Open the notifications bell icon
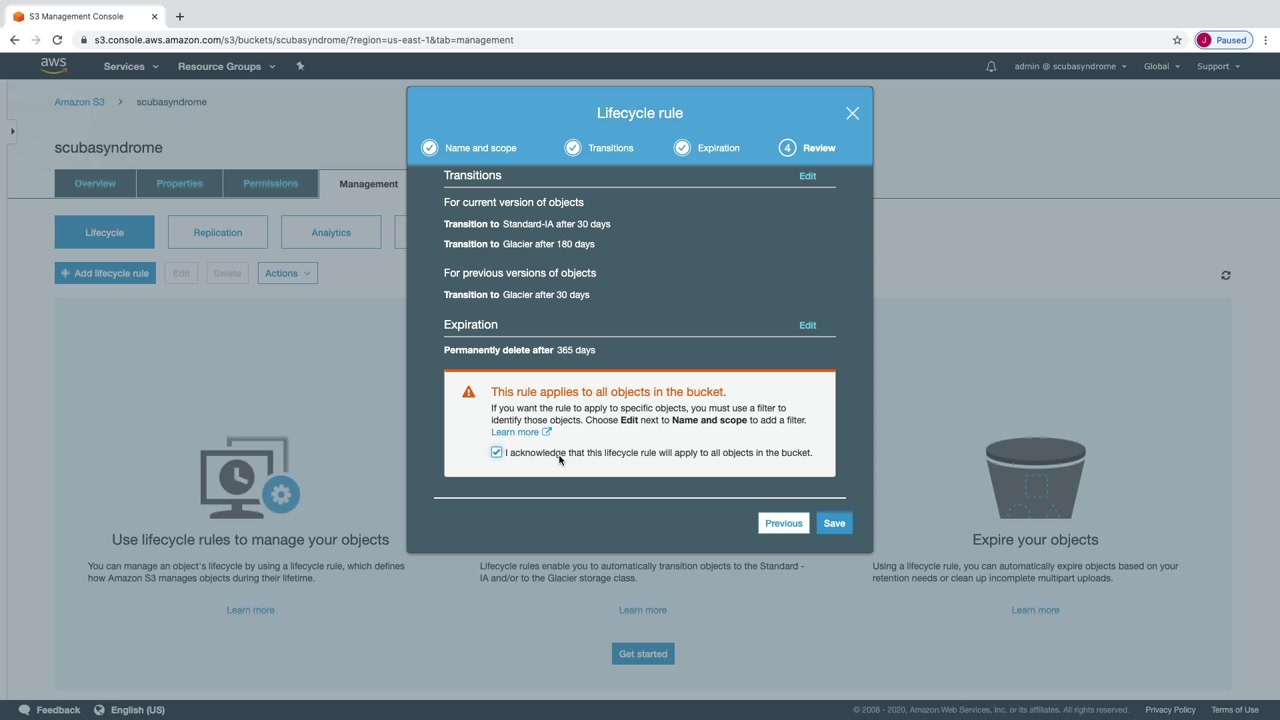 point(991,67)
